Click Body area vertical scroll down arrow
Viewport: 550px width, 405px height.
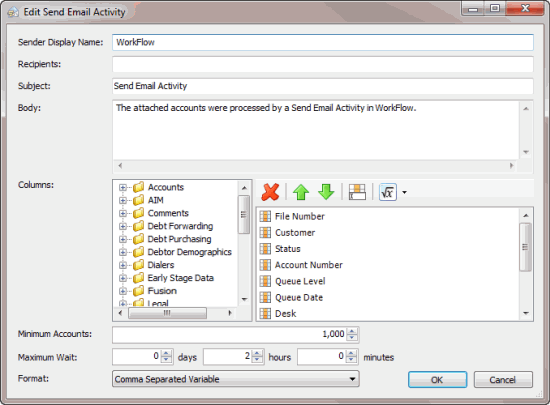pyautogui.click(x=526, y=152)
